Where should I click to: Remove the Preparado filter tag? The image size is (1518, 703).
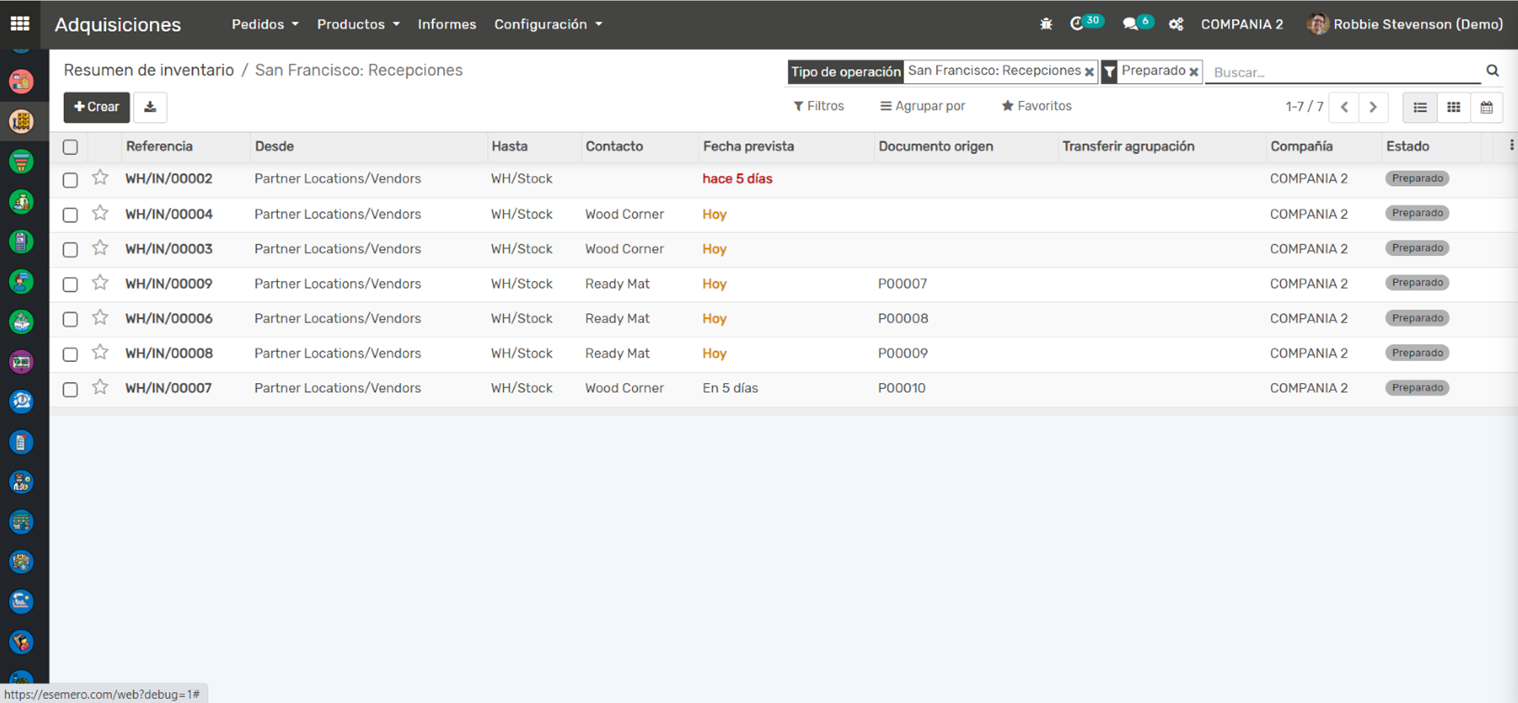1193,72
